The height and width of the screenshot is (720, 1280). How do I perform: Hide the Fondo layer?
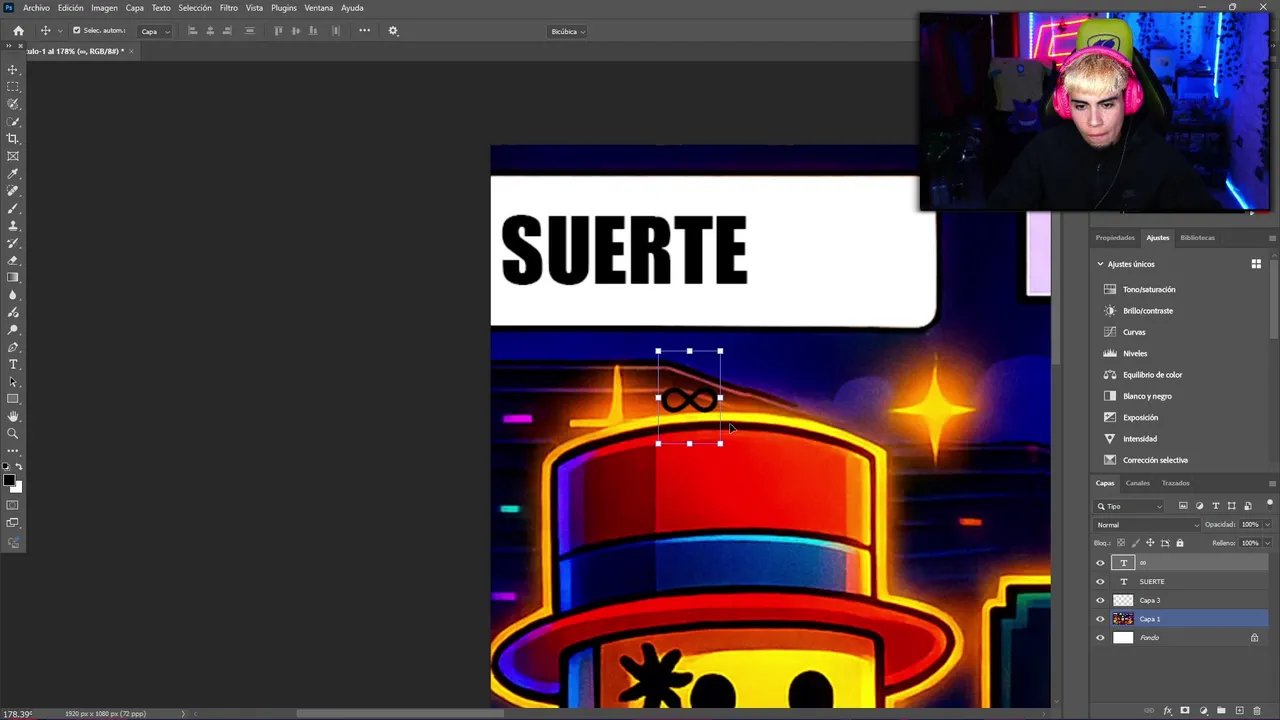[x=1100, y=638]
